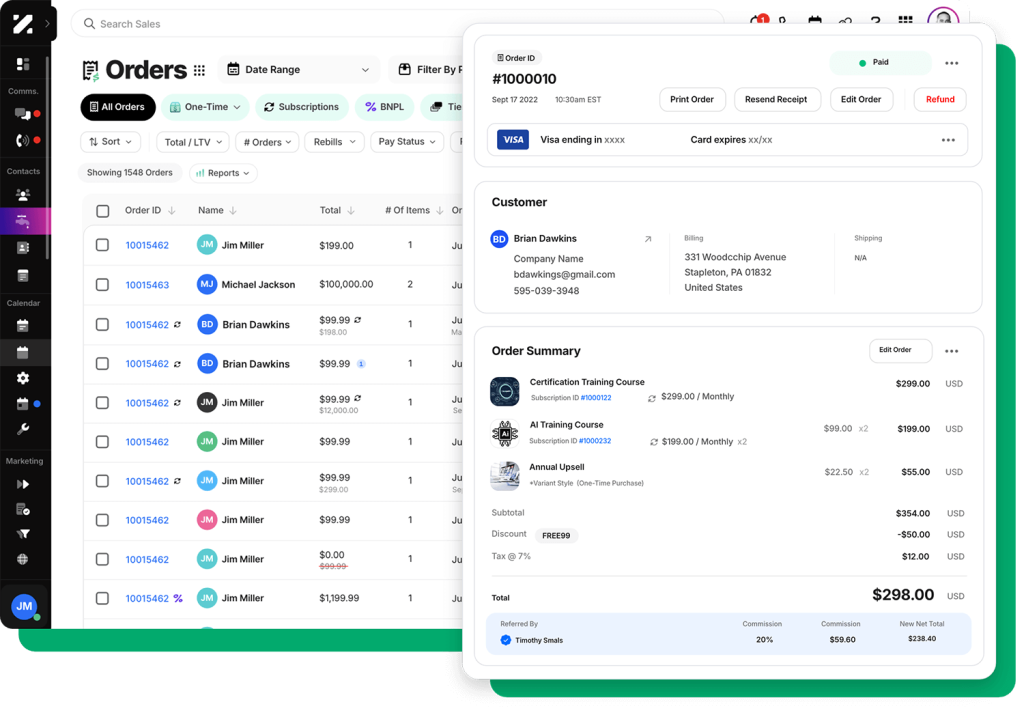Viewport: 1024px width, 715px height.
Task: Click the Search Sales field
Action: coord(397,24)
